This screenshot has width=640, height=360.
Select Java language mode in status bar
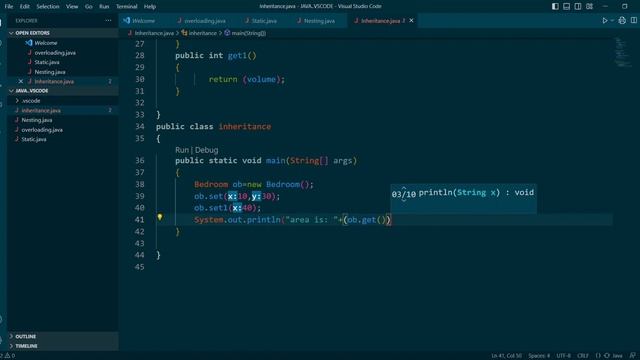618,356
